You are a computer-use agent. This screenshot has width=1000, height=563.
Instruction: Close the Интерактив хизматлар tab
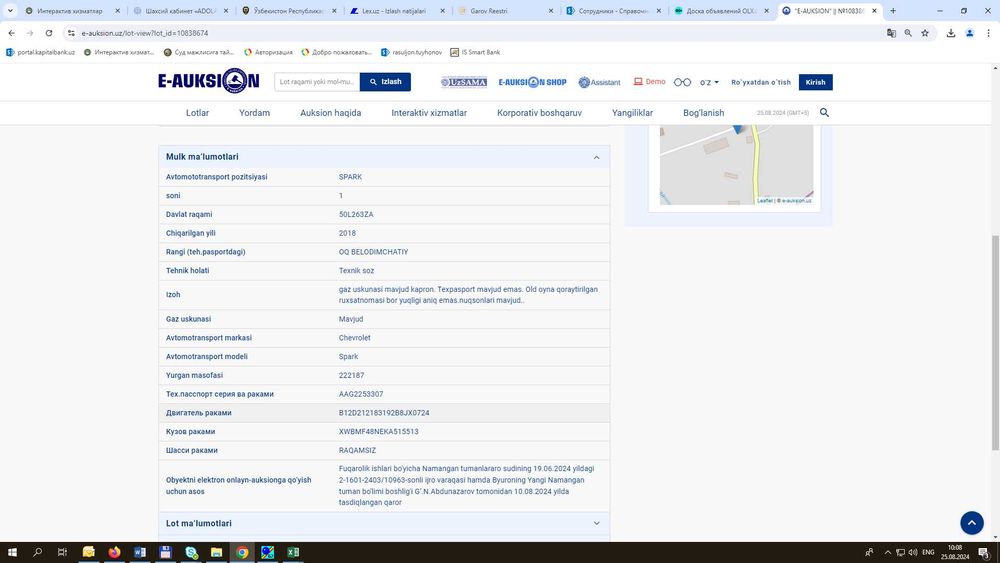point(117,11)
